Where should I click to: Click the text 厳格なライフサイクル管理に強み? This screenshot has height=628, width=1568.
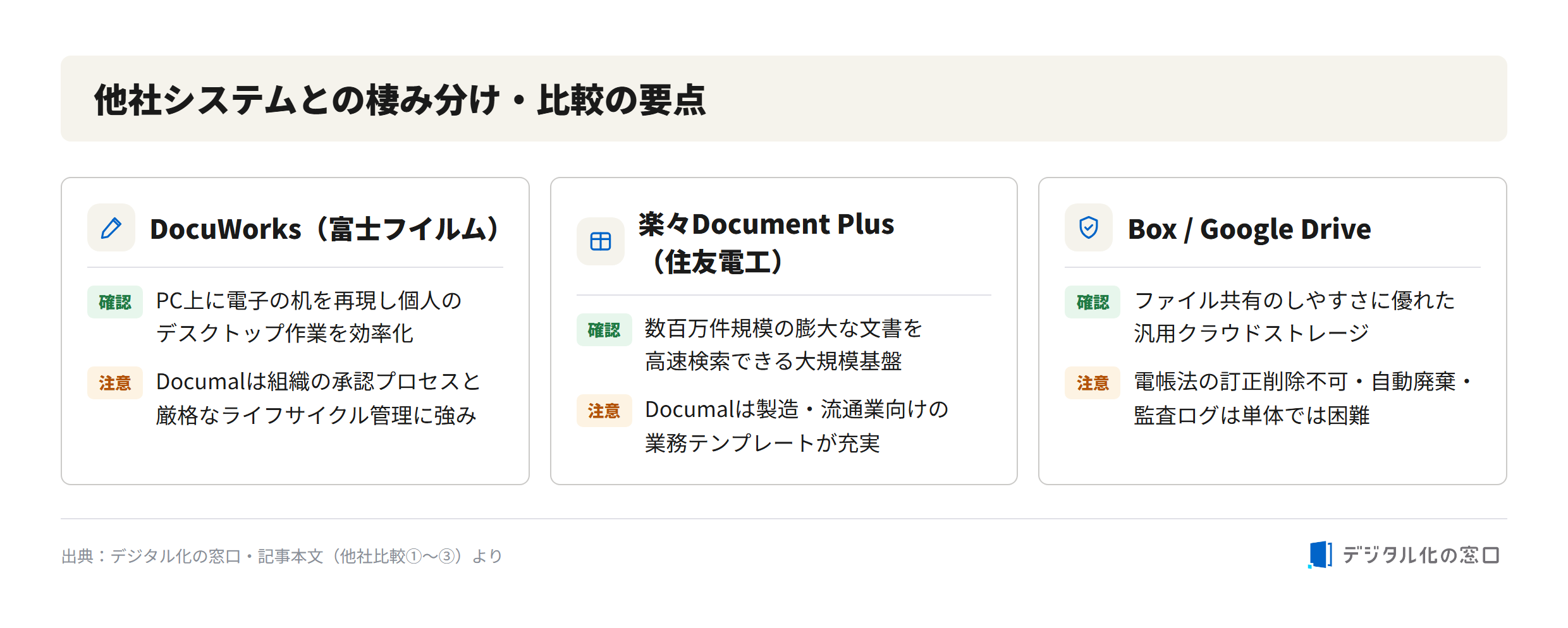tap(316, 415)
